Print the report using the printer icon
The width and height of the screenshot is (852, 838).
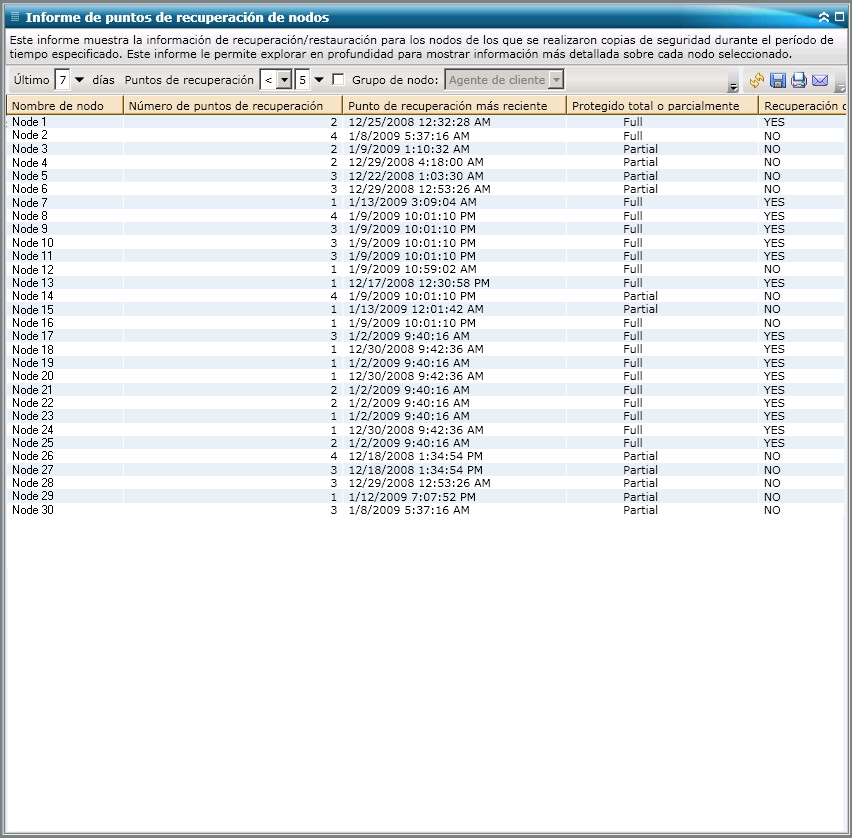[798, 80]
